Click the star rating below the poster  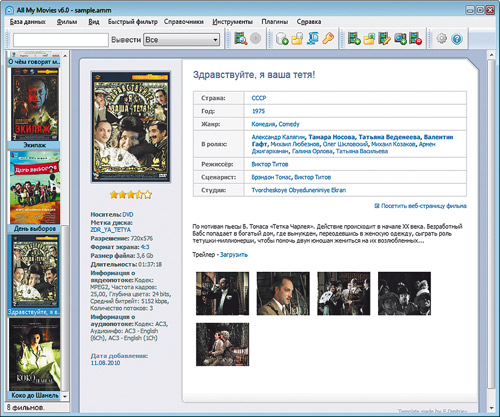coord(131,194)
